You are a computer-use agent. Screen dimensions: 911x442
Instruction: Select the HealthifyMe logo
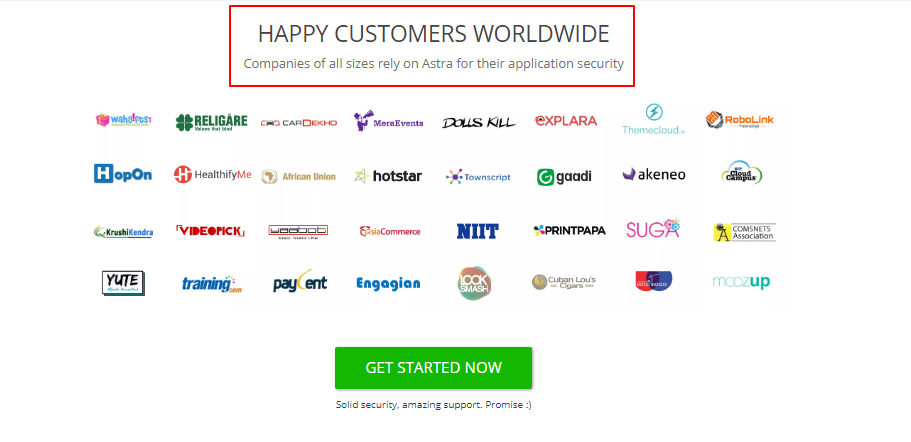[x=213, y=174]
